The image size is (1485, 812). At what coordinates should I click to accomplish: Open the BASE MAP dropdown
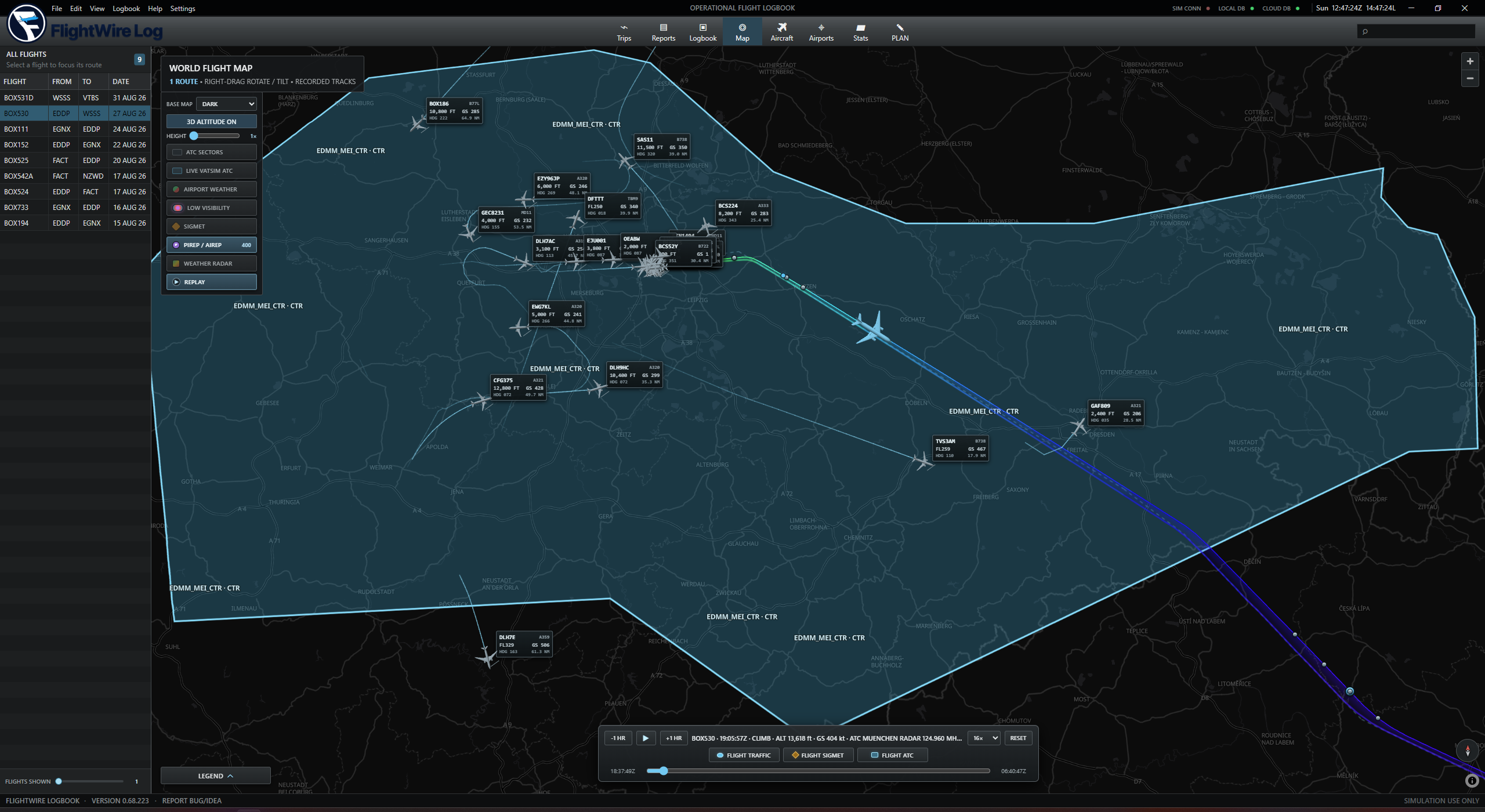tap(226, 104)
